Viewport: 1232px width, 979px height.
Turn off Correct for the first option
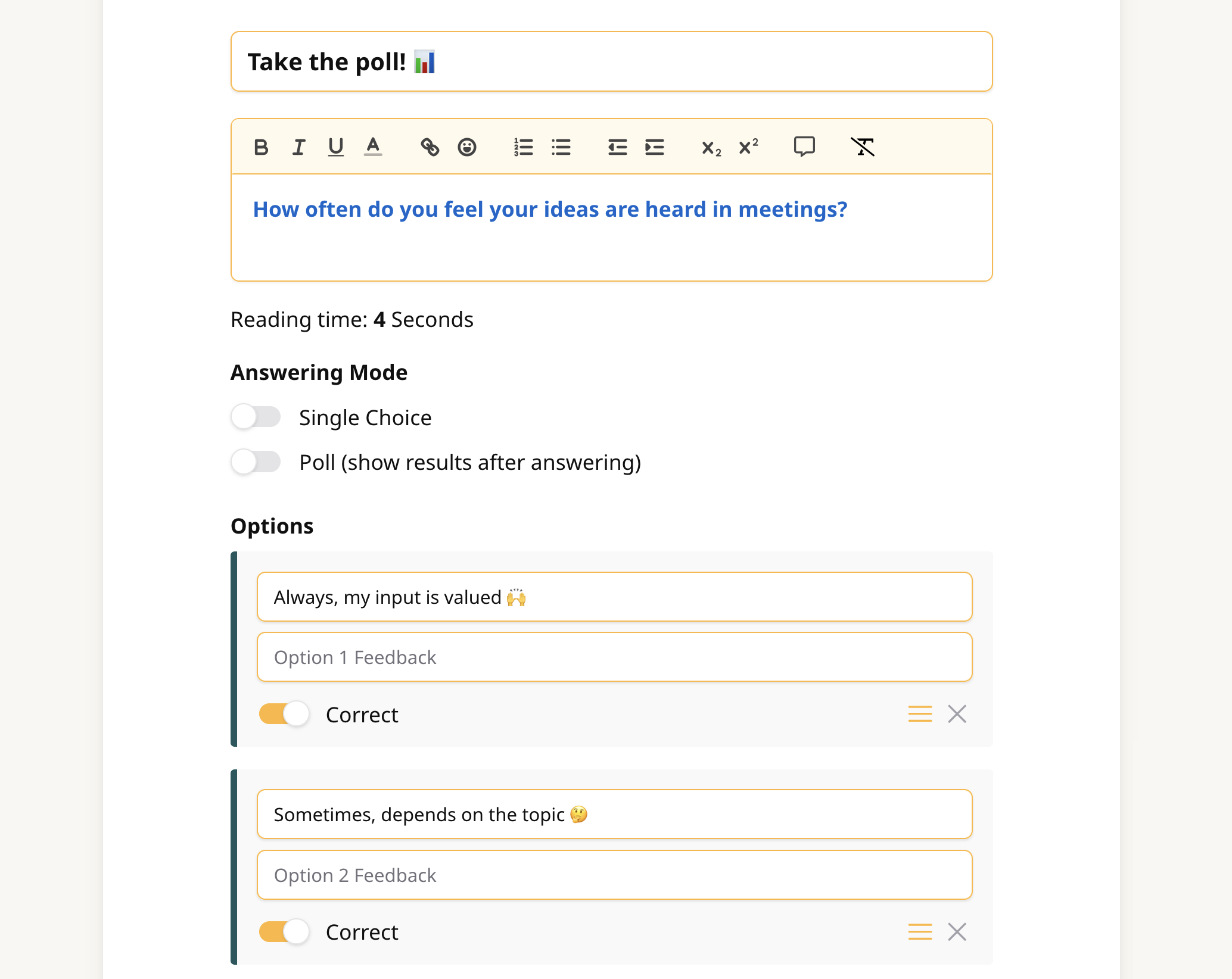284,713
